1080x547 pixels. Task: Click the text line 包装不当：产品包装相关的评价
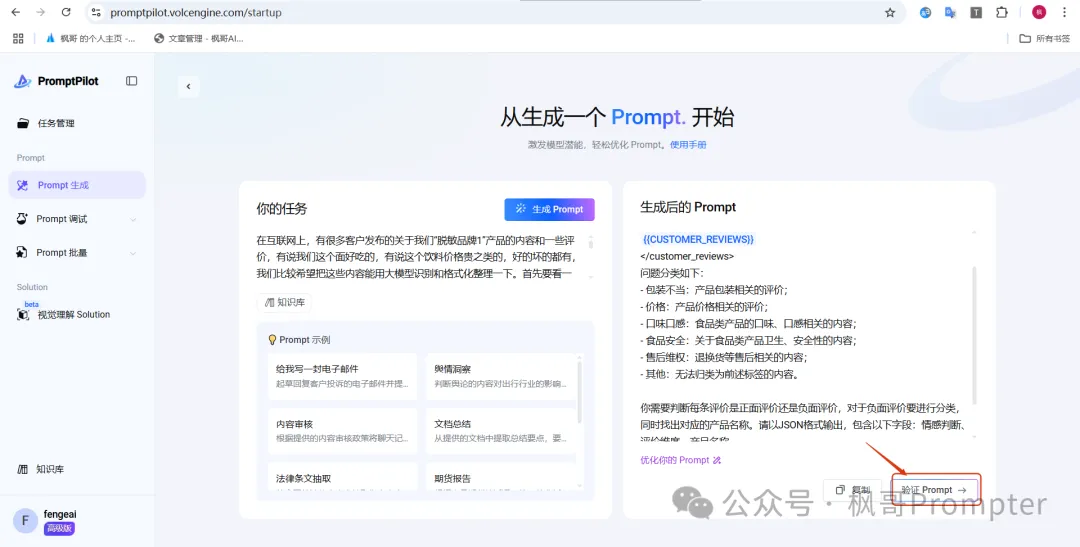(714, 290)
